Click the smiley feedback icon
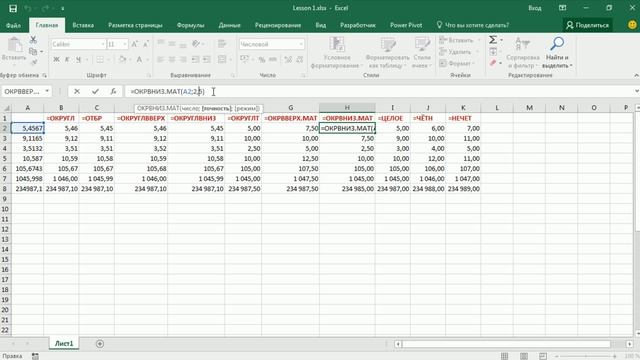640x360 pixels. [x=632, y=25]
